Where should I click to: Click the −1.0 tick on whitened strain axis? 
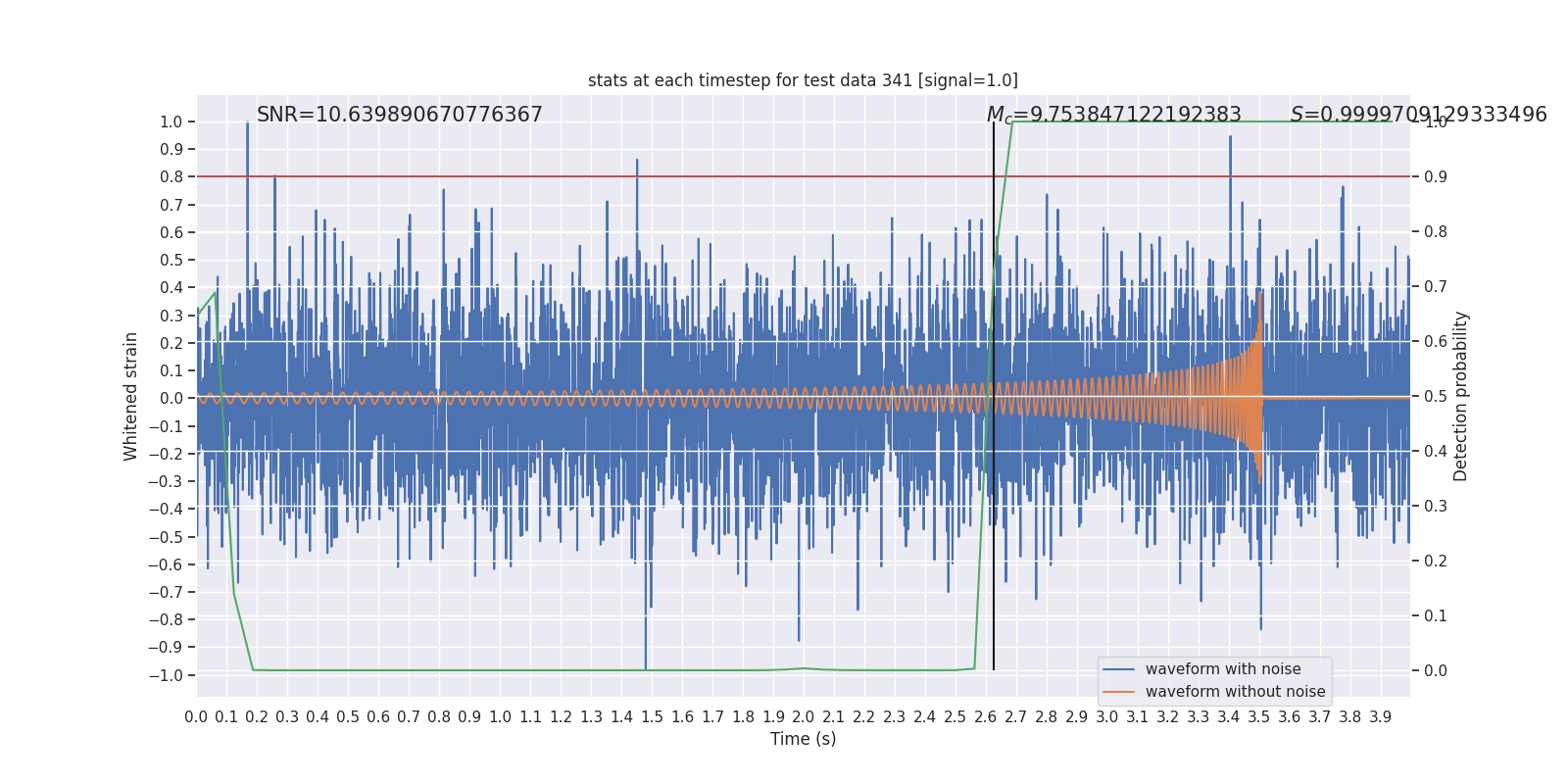point(165,675)
